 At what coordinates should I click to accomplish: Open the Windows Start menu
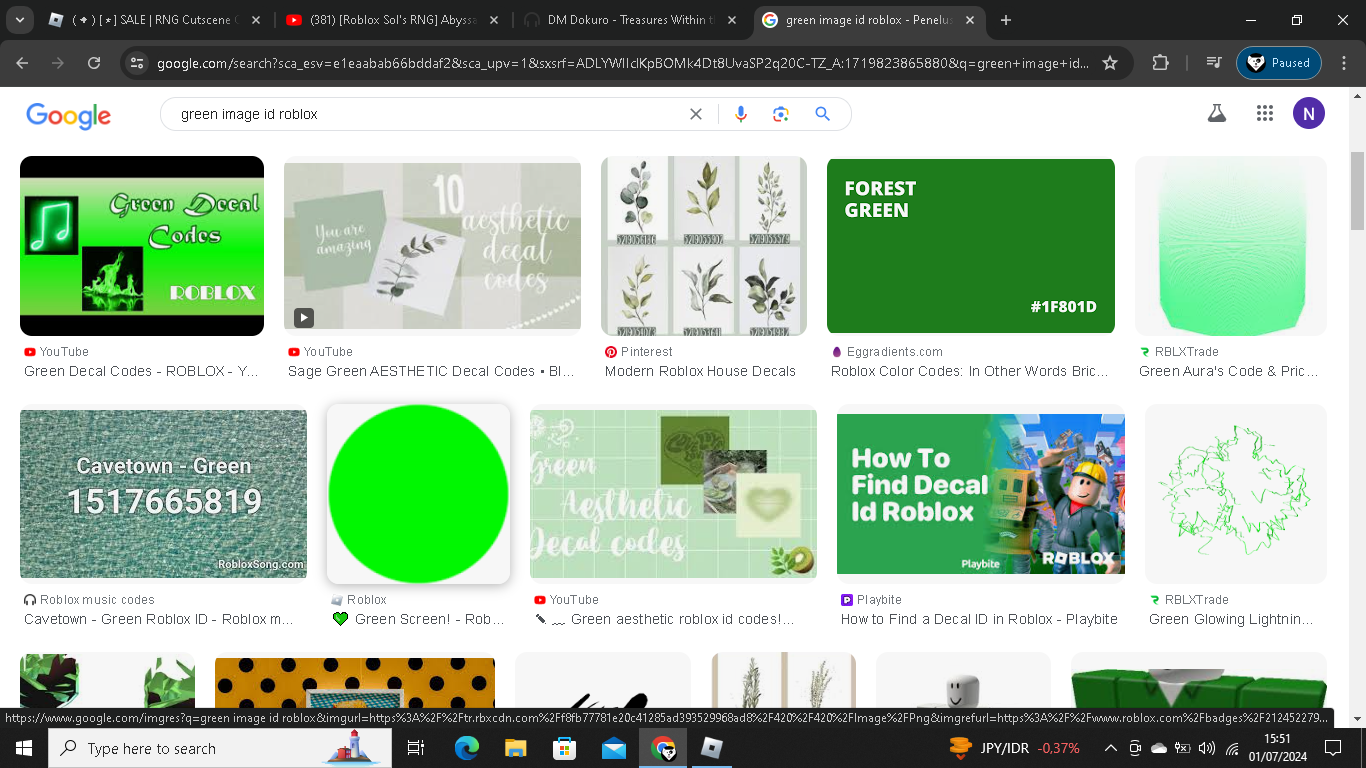click(23, 748)
